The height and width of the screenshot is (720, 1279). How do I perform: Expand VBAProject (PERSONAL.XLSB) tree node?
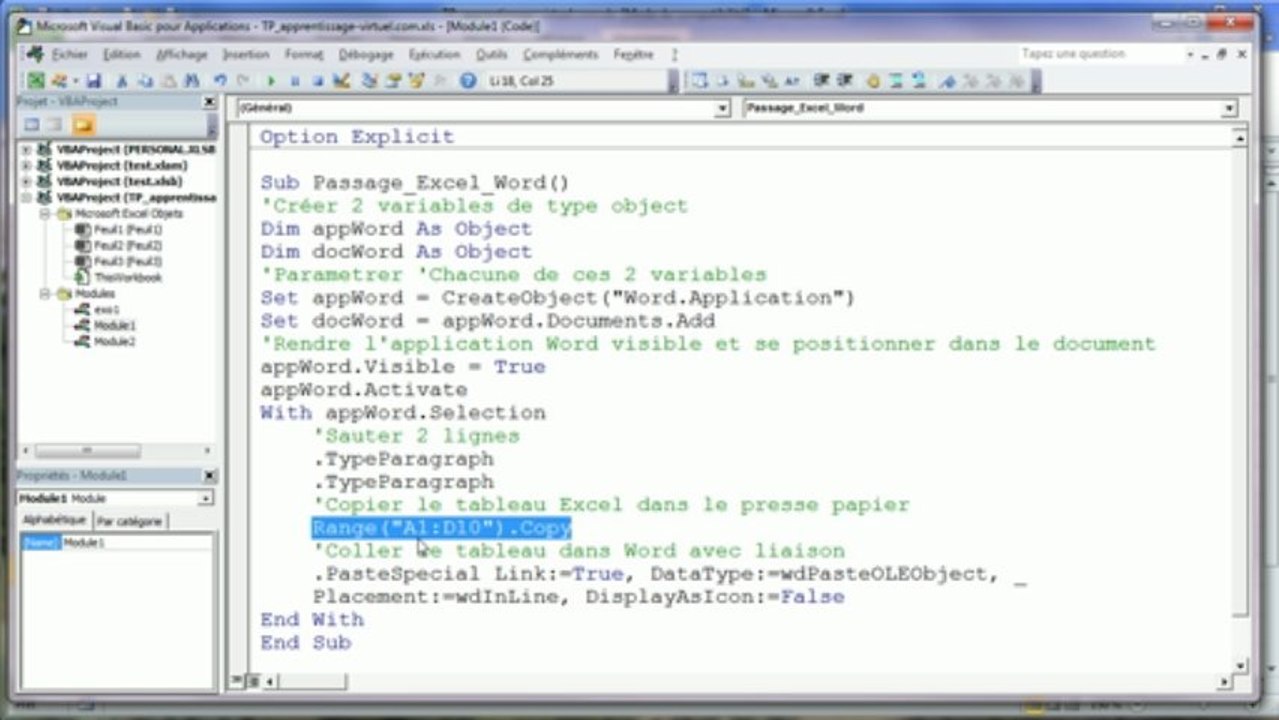click(26, 149)
